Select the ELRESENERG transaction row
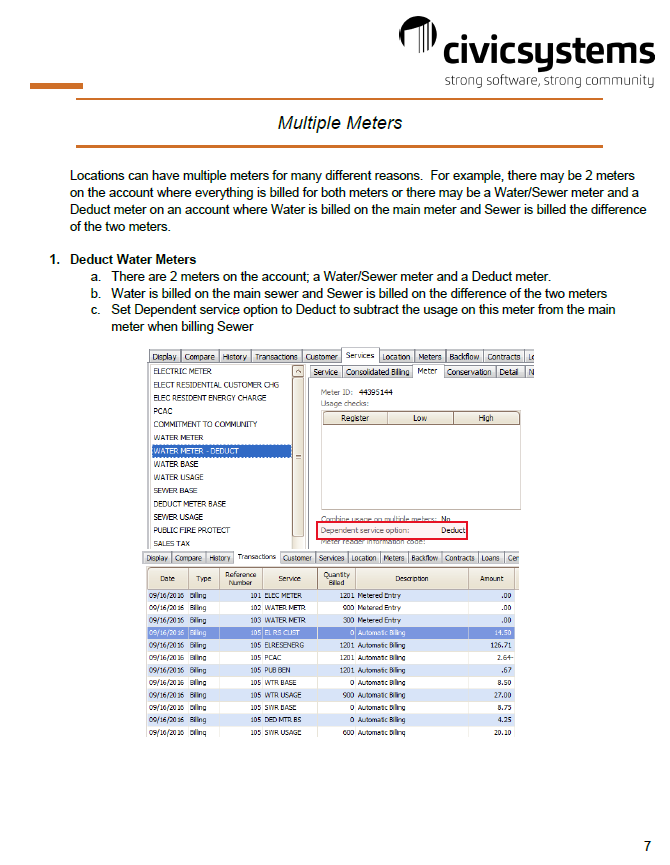This screenshot has width=670, height=865. coord(330,645)
